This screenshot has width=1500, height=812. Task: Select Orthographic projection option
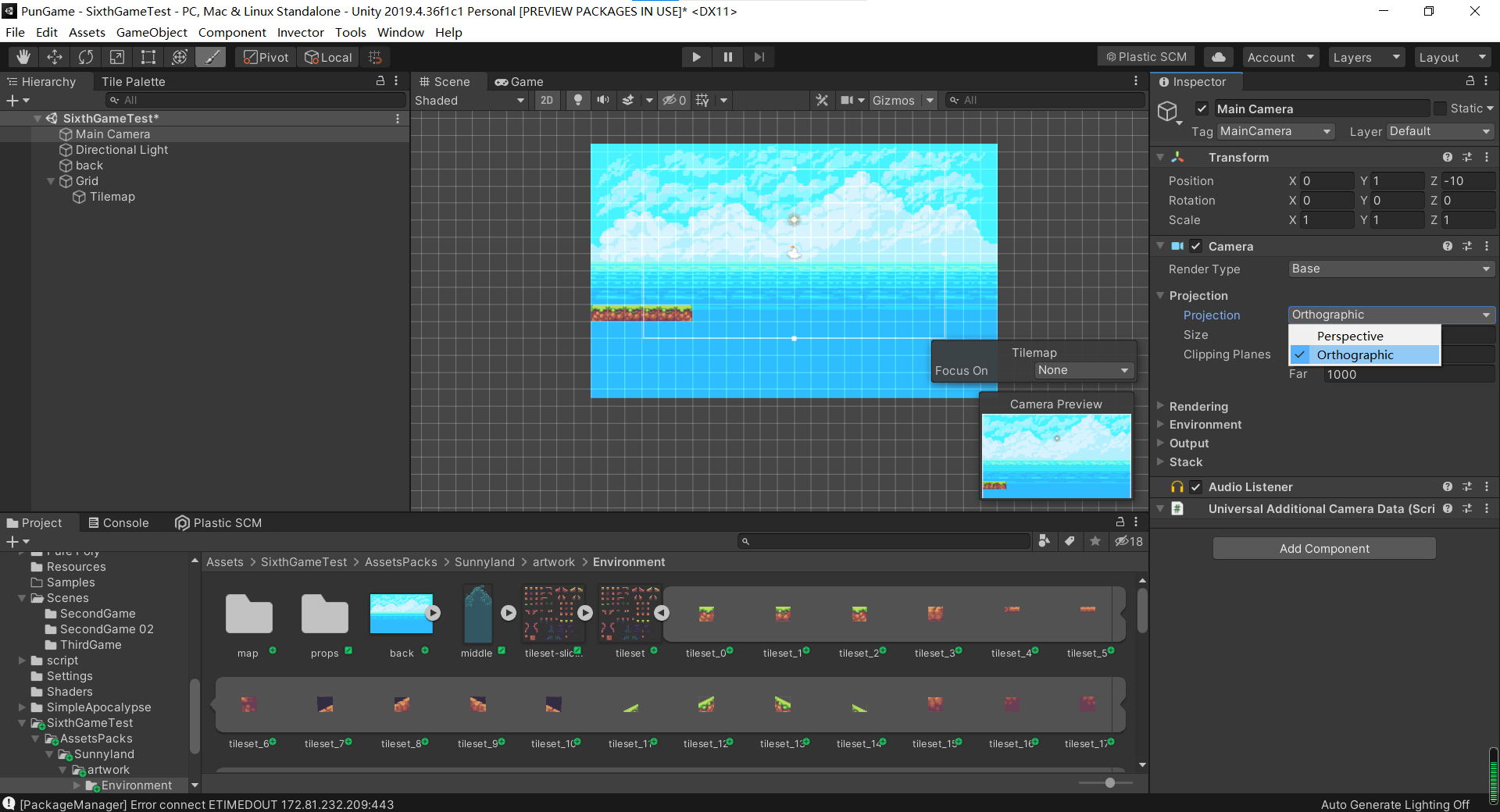tap(1364, 354)
